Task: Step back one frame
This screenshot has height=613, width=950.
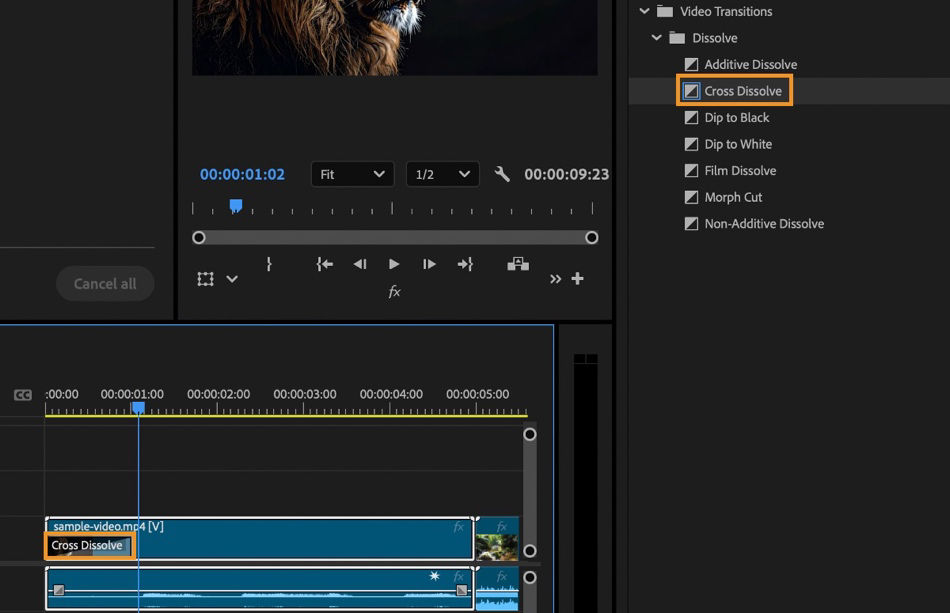Action: [x=359, y=264]
